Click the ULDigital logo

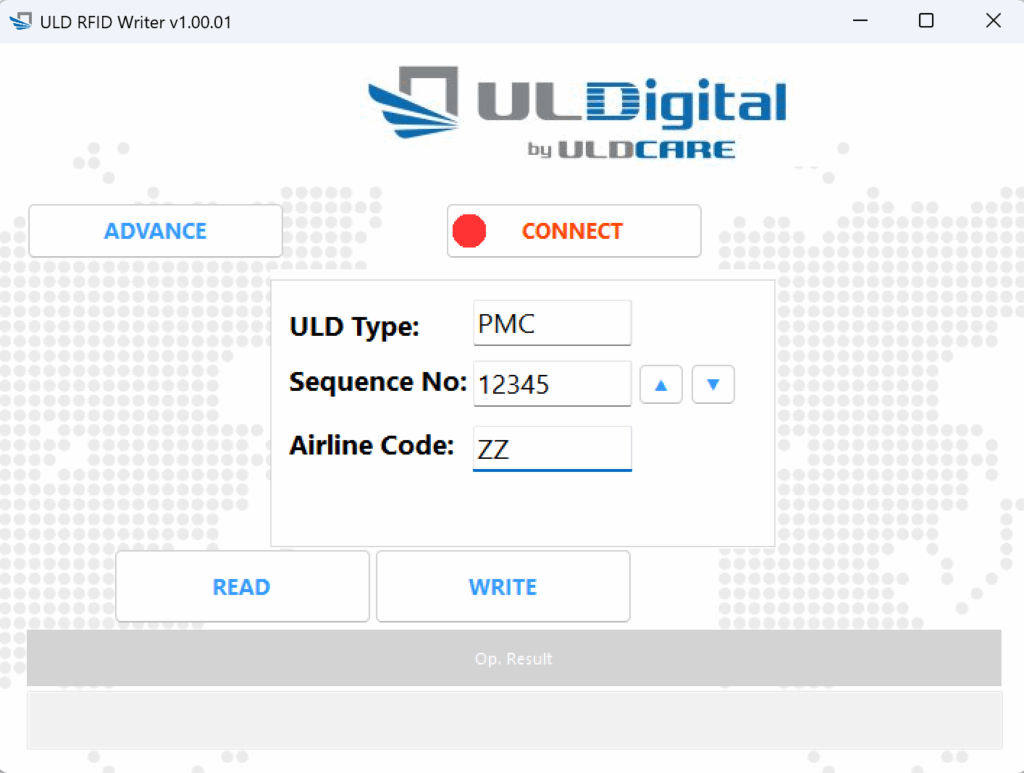click(x=577, y=101)
